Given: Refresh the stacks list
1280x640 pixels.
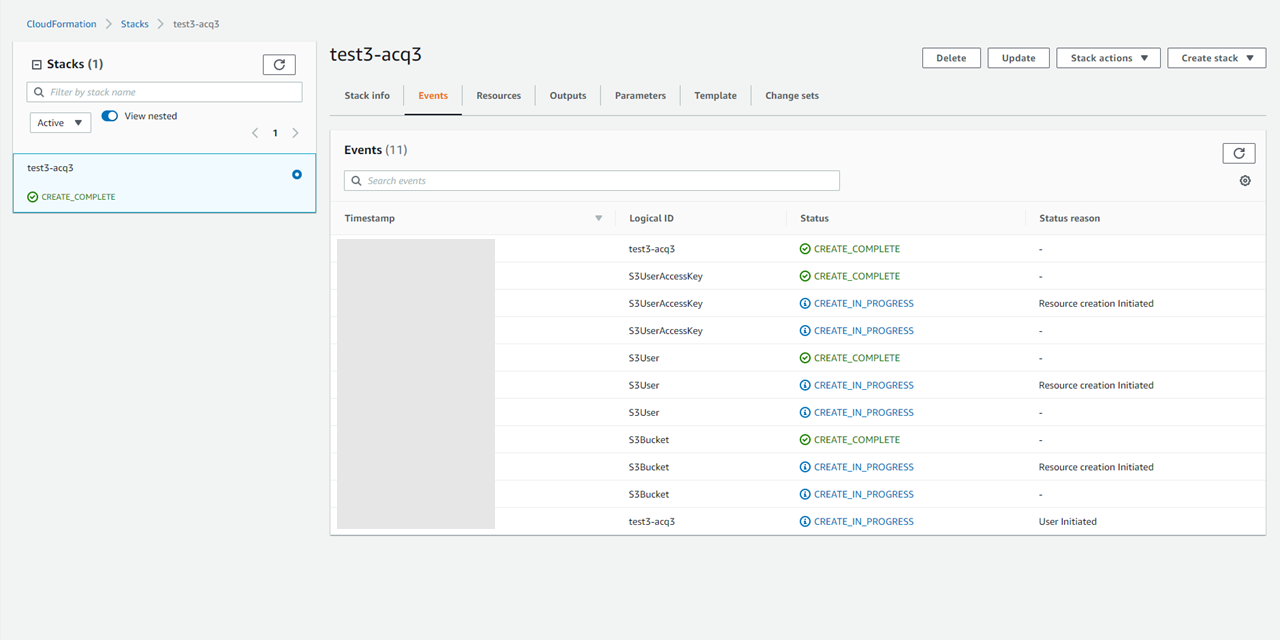Looking at the screenshot, I should (279, 64).
